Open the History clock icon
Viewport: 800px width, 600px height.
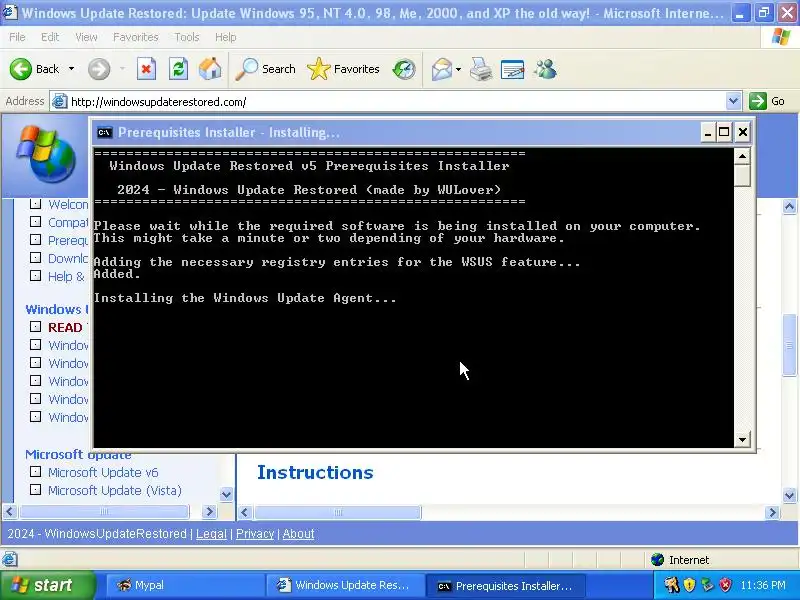coord(404,69)
